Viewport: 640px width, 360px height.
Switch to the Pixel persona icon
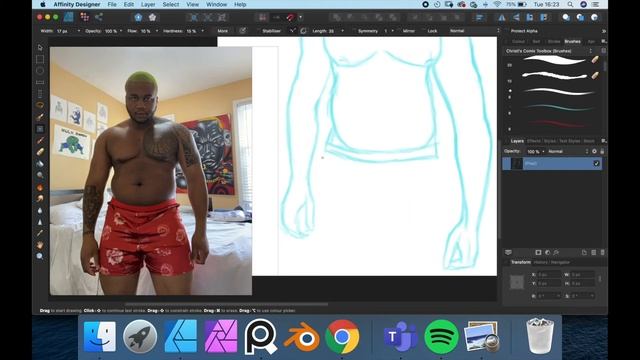pyautogui.click(x=84, y=17)
